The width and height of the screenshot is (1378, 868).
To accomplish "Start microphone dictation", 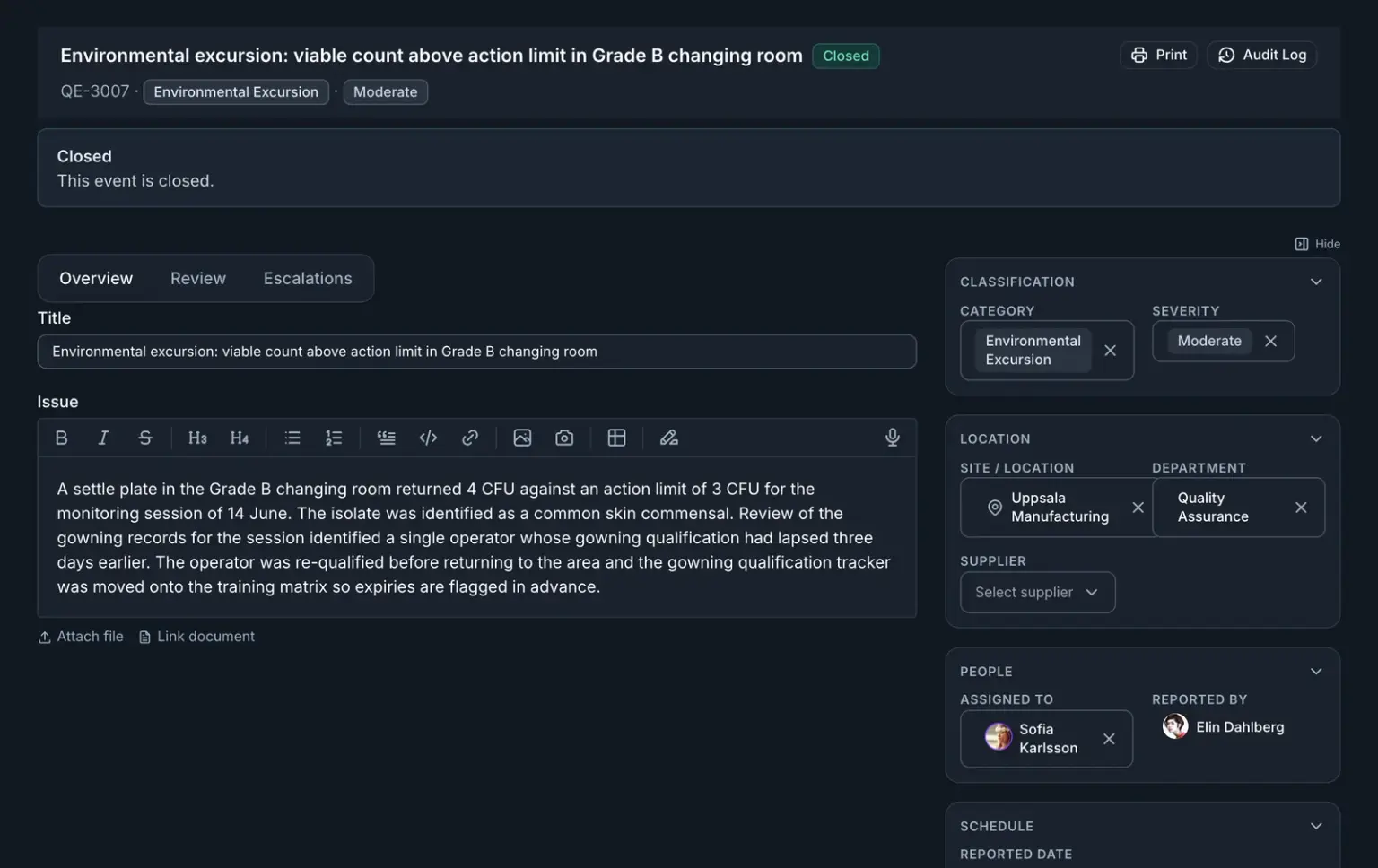I will 893,438.
